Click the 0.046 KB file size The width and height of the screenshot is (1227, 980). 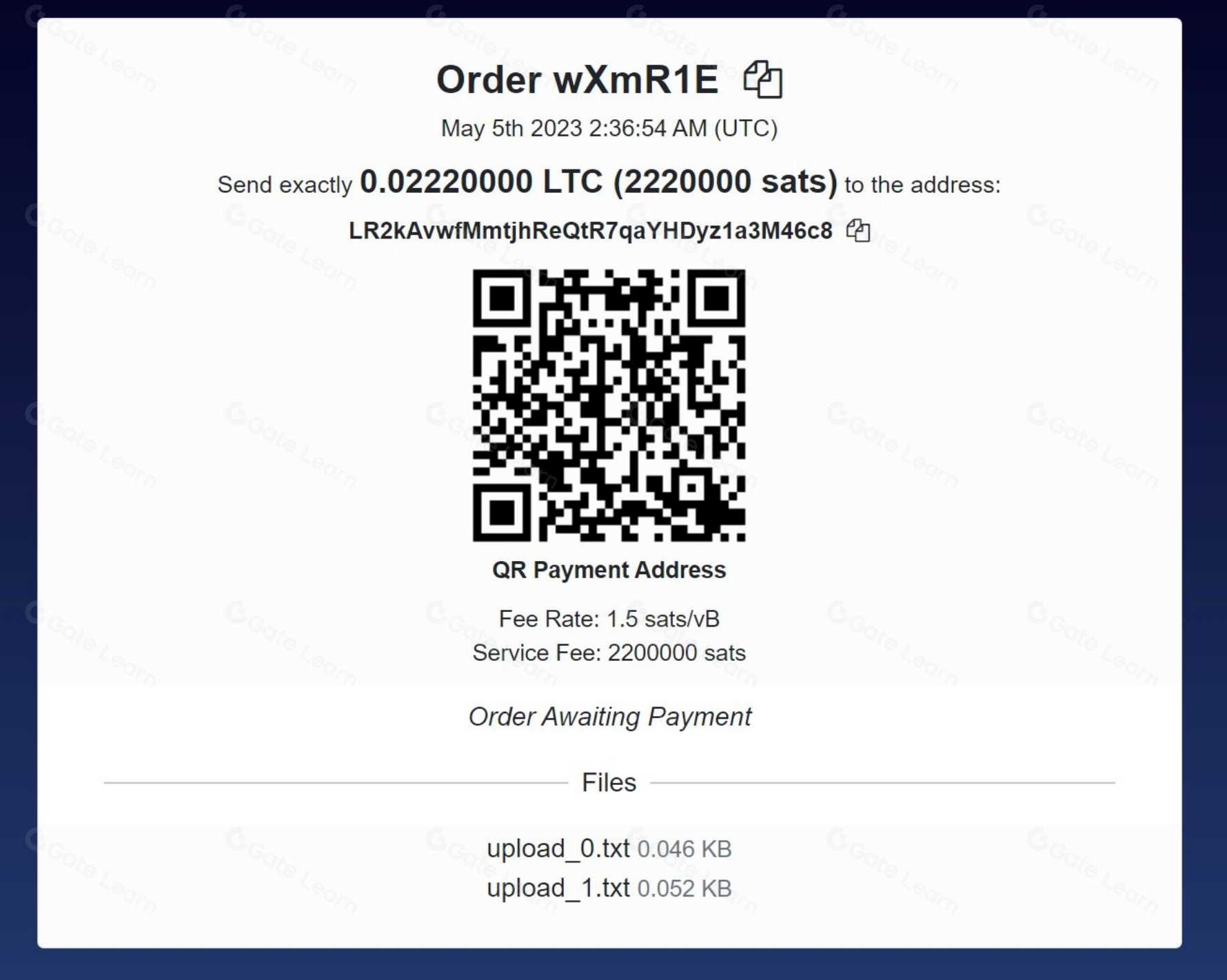[x=685, y=849]
